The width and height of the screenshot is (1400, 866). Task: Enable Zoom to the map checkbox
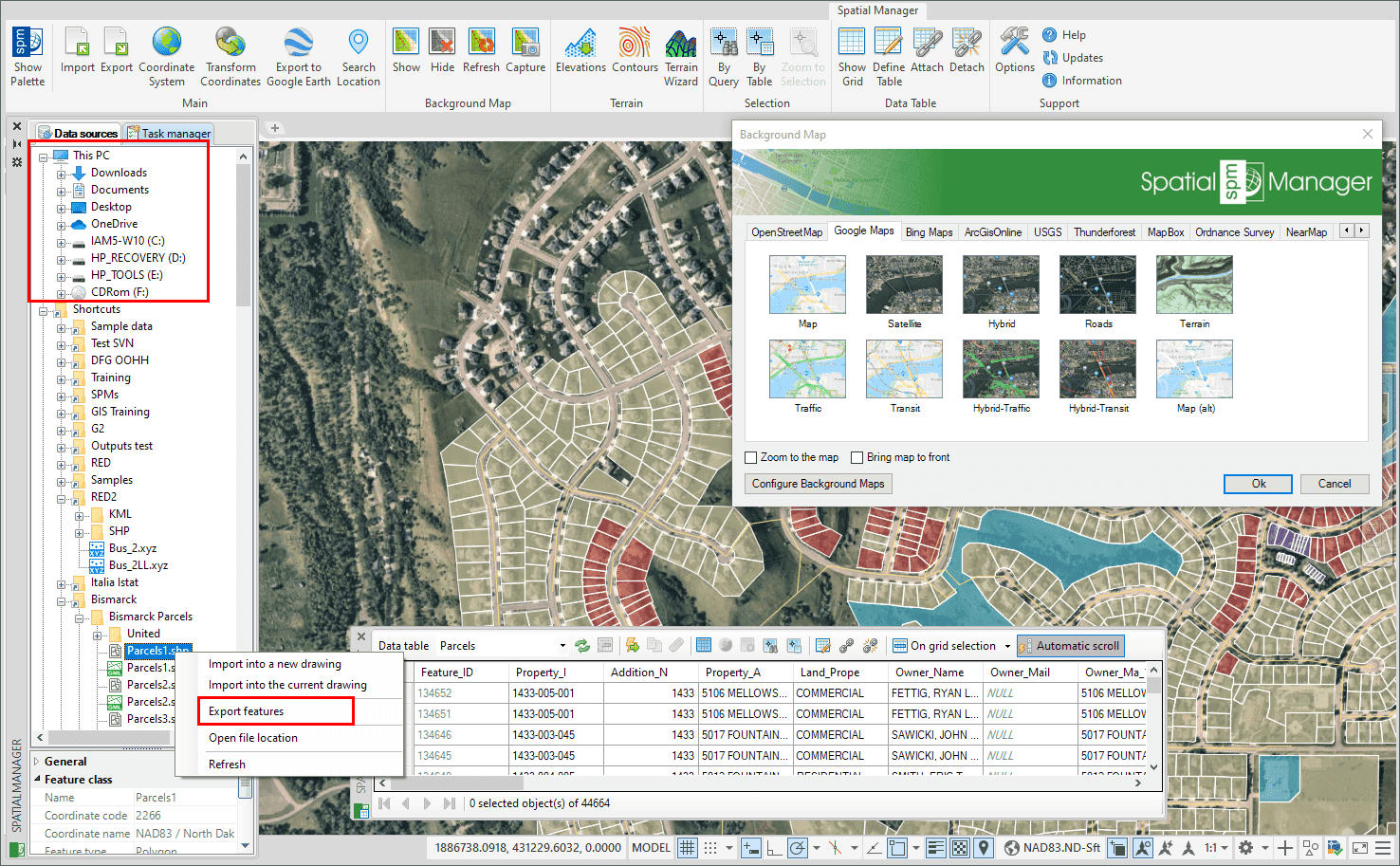(x=751, y=457)
